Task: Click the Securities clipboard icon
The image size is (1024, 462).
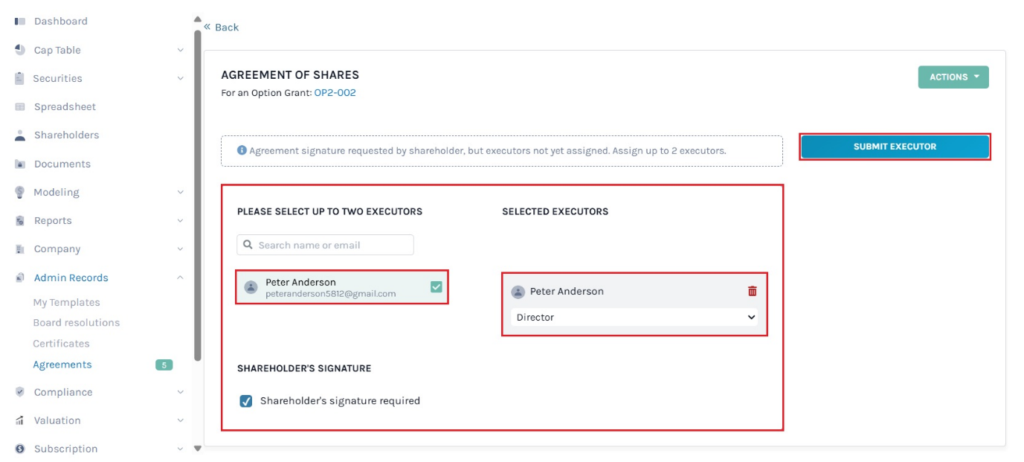Action: (x=20, y=78)
